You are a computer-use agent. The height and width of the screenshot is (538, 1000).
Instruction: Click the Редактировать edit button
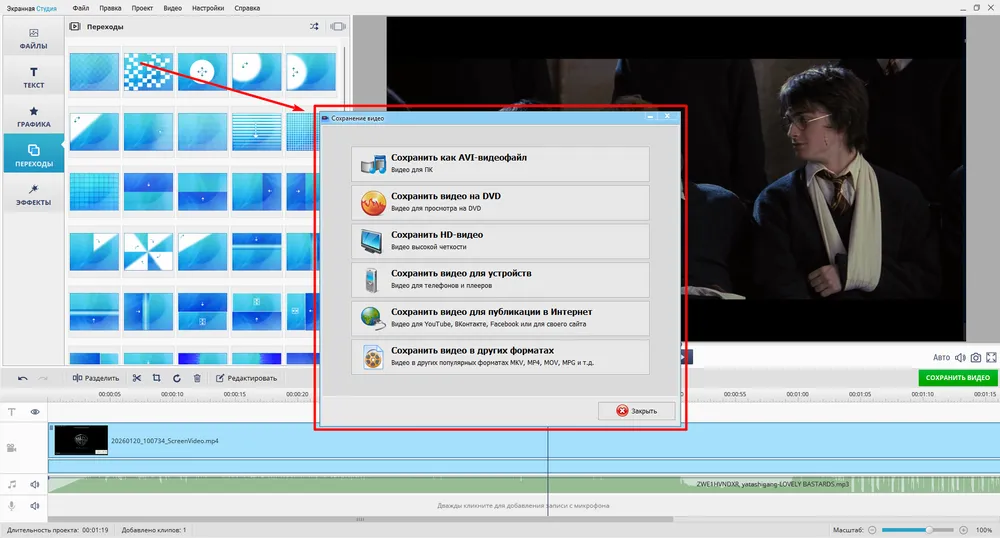[x=246, y=378]
